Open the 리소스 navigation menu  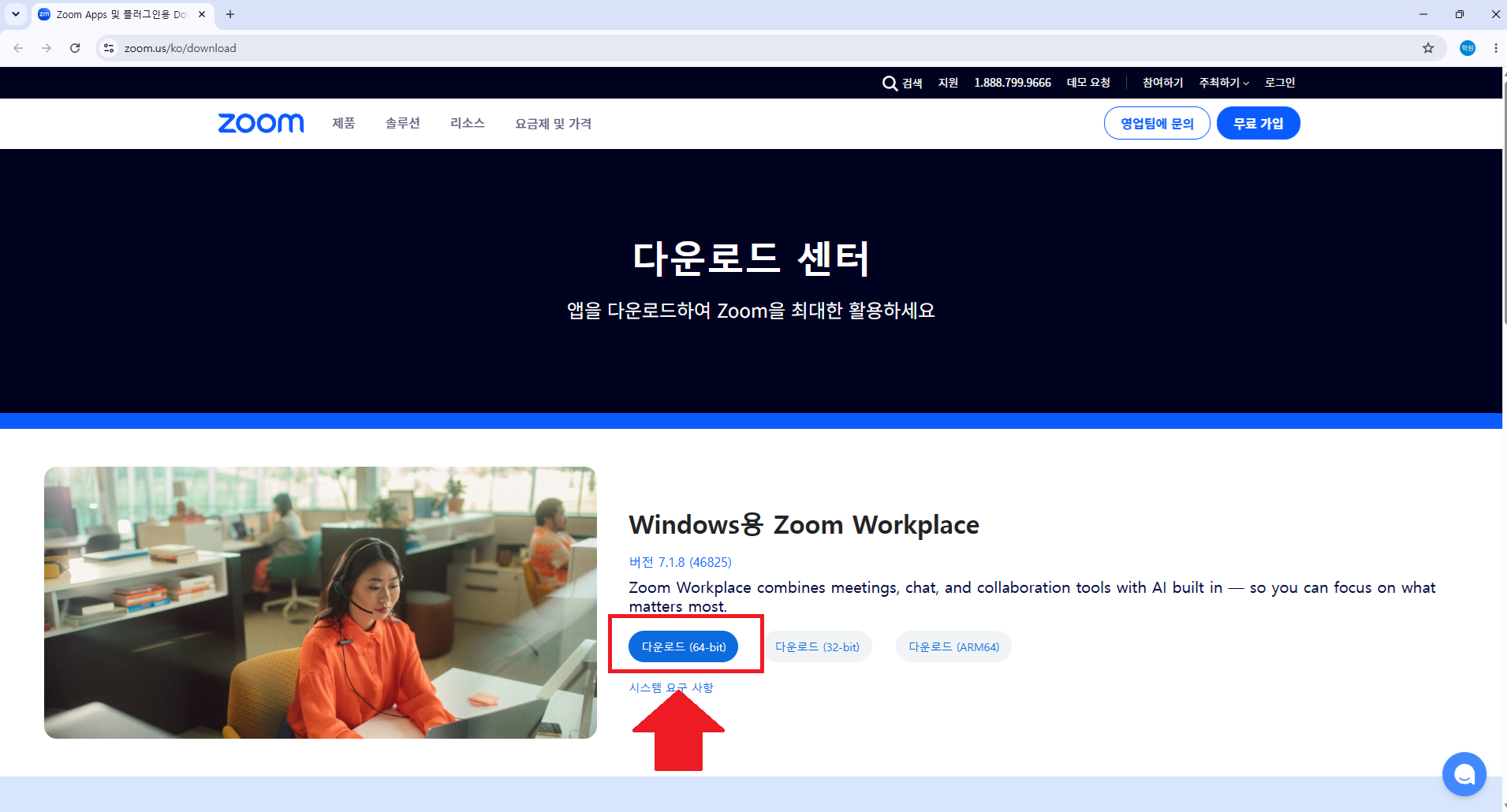[x=467, y=123]
